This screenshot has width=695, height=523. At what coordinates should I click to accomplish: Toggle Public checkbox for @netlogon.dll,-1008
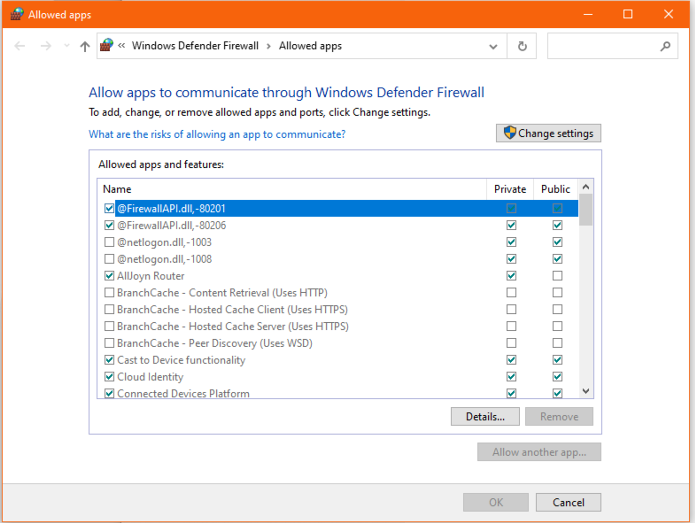[x=557, y=259]
